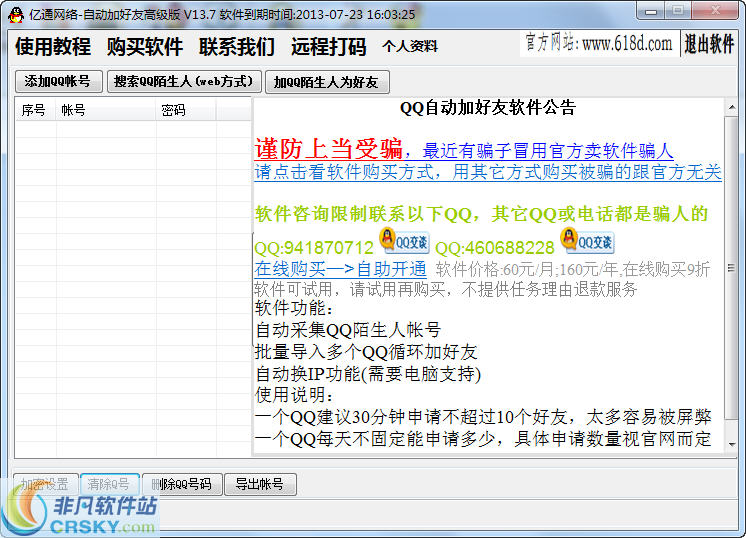Click 退出软件 to exit the software
The image size is (746, 538).
coord(709,44)
